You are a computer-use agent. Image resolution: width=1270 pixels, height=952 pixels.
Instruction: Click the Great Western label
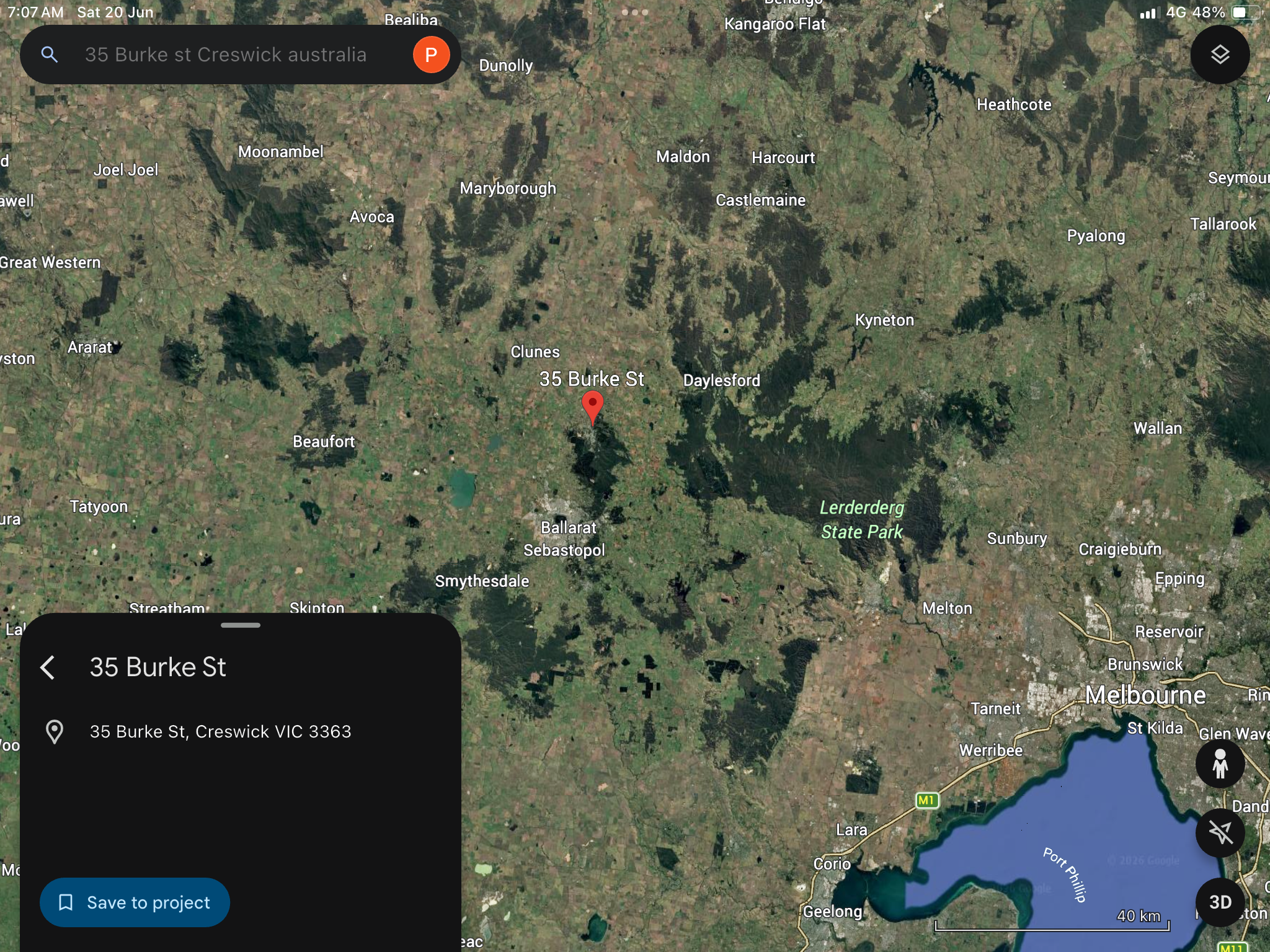(x=50, y=263)
